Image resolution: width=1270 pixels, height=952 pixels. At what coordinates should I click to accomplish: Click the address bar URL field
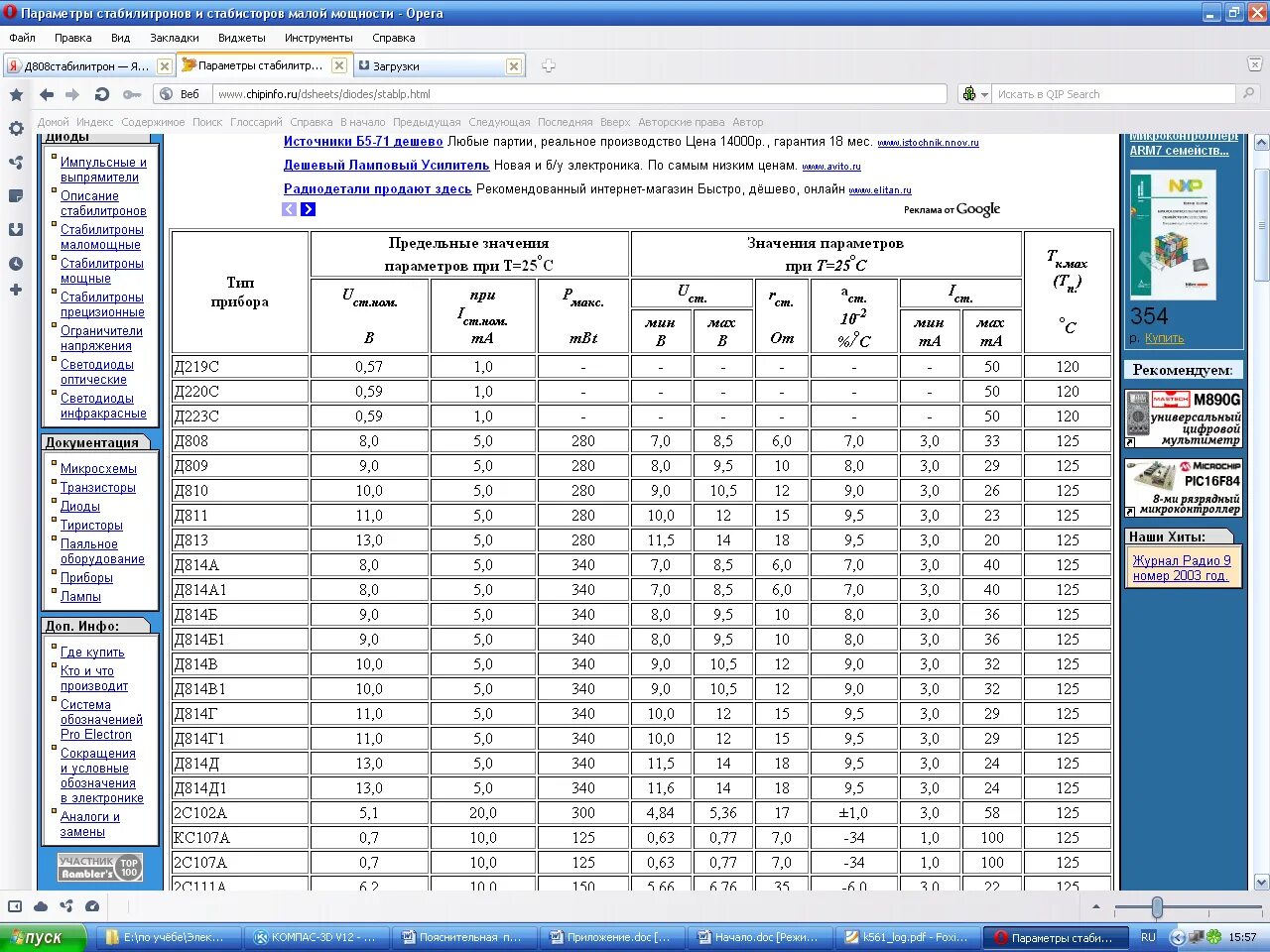pos(580,94)
